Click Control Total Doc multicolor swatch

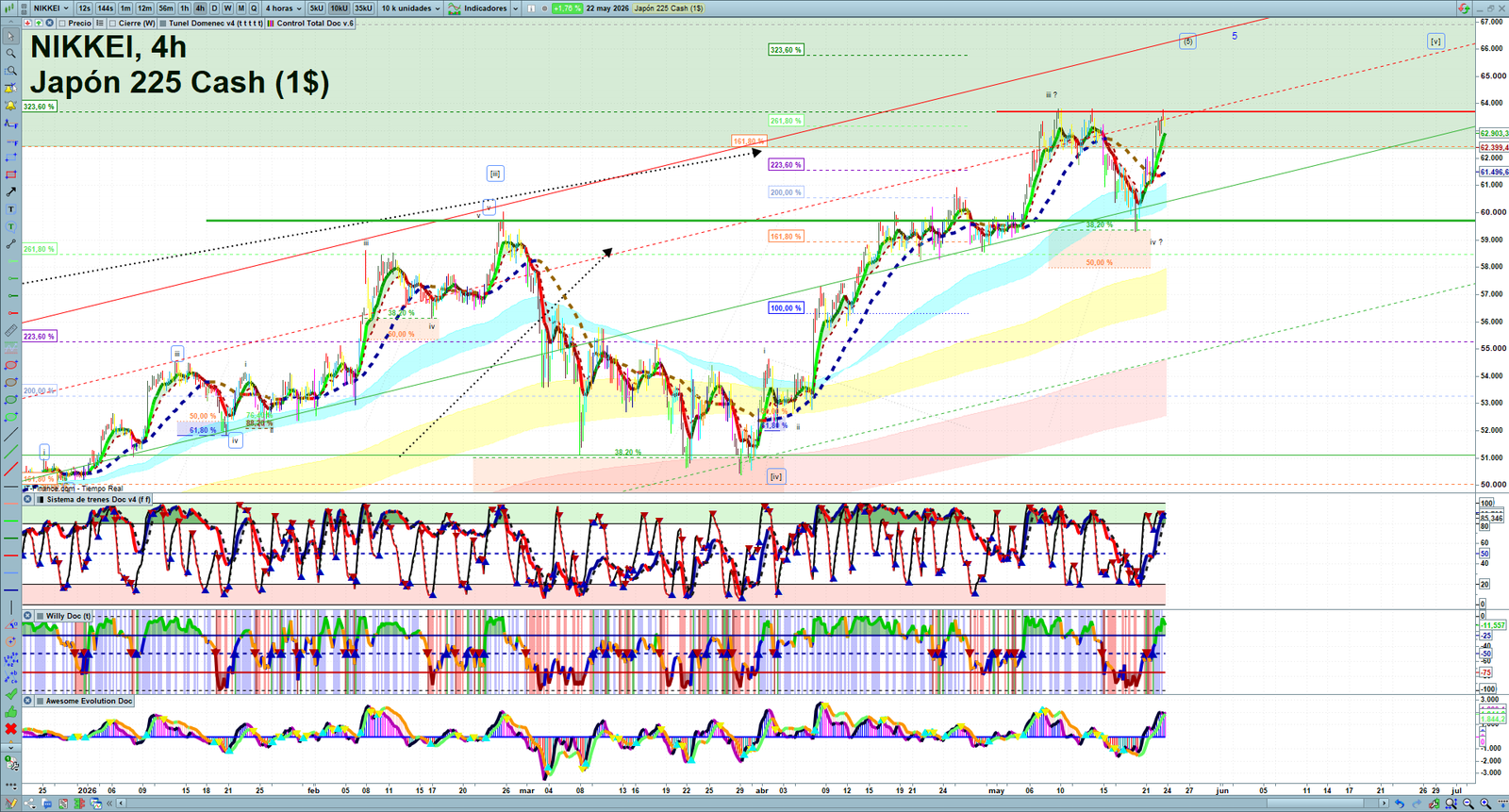pos(271,23)
